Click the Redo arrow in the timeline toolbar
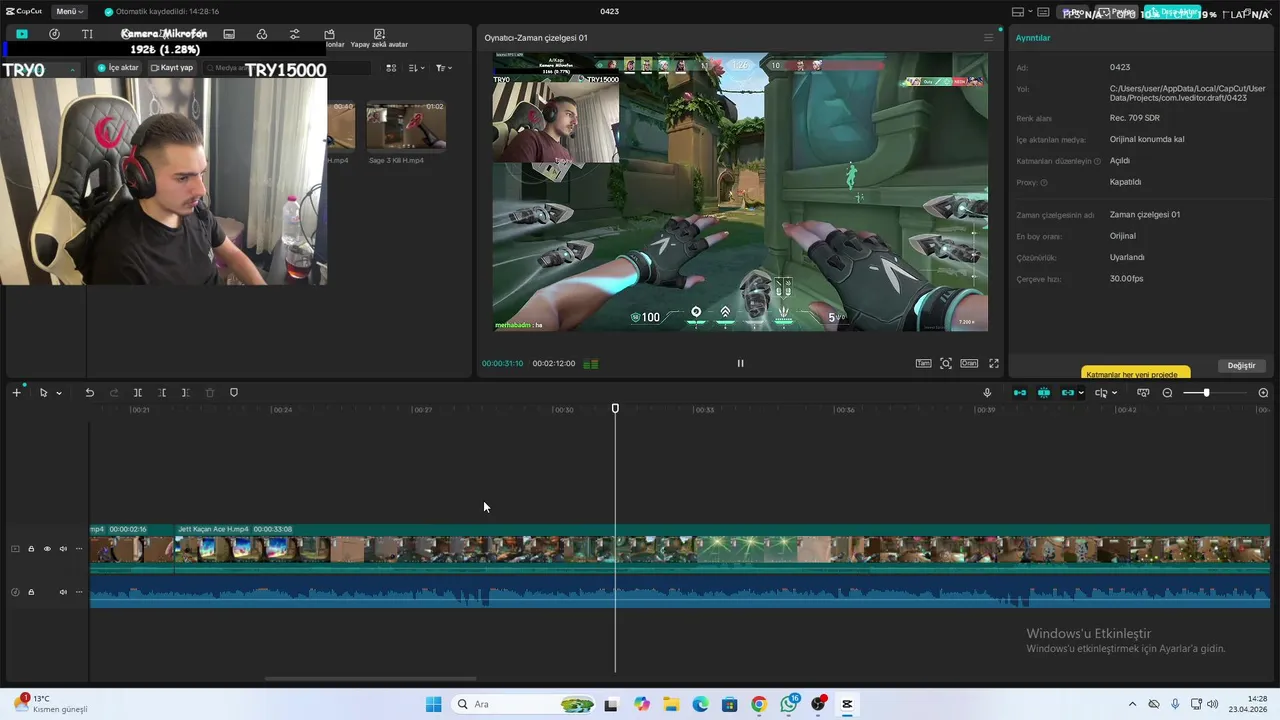This screenshot has height=720, width=1280. (x=113, y=393)
